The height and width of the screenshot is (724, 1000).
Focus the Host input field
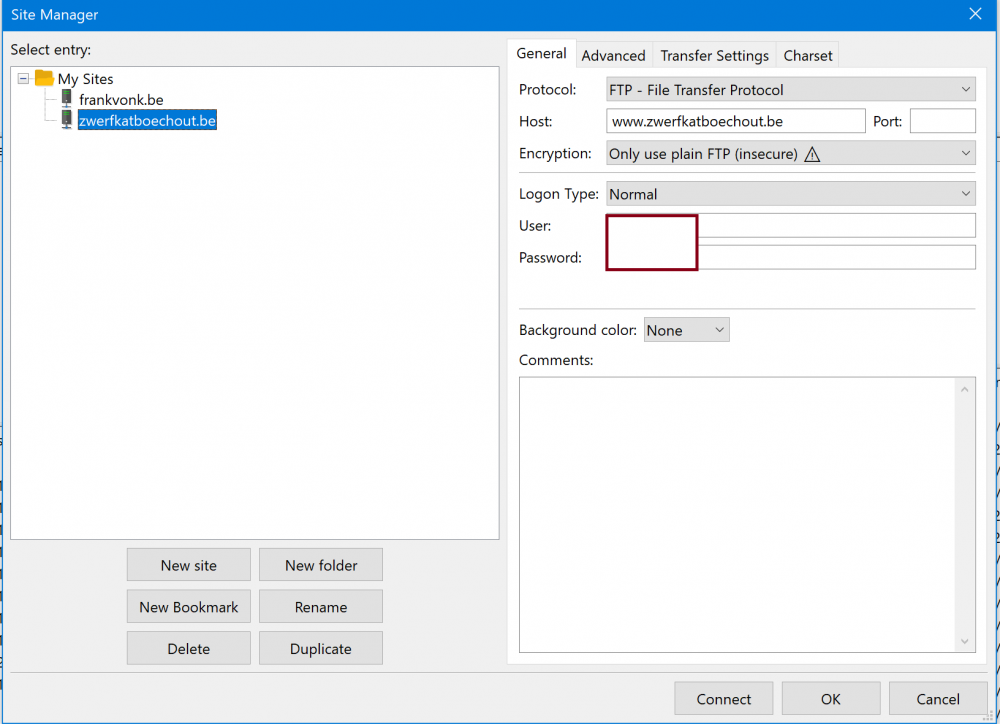(735, 121)
